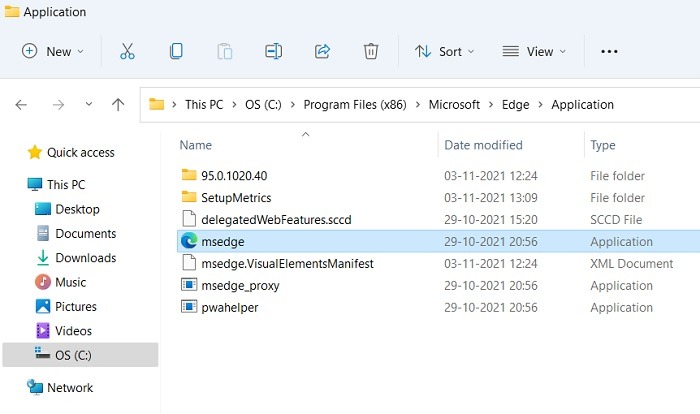Click the SCCD File type cell
This screenshot has height=414, width=700.
click(616, 220)
